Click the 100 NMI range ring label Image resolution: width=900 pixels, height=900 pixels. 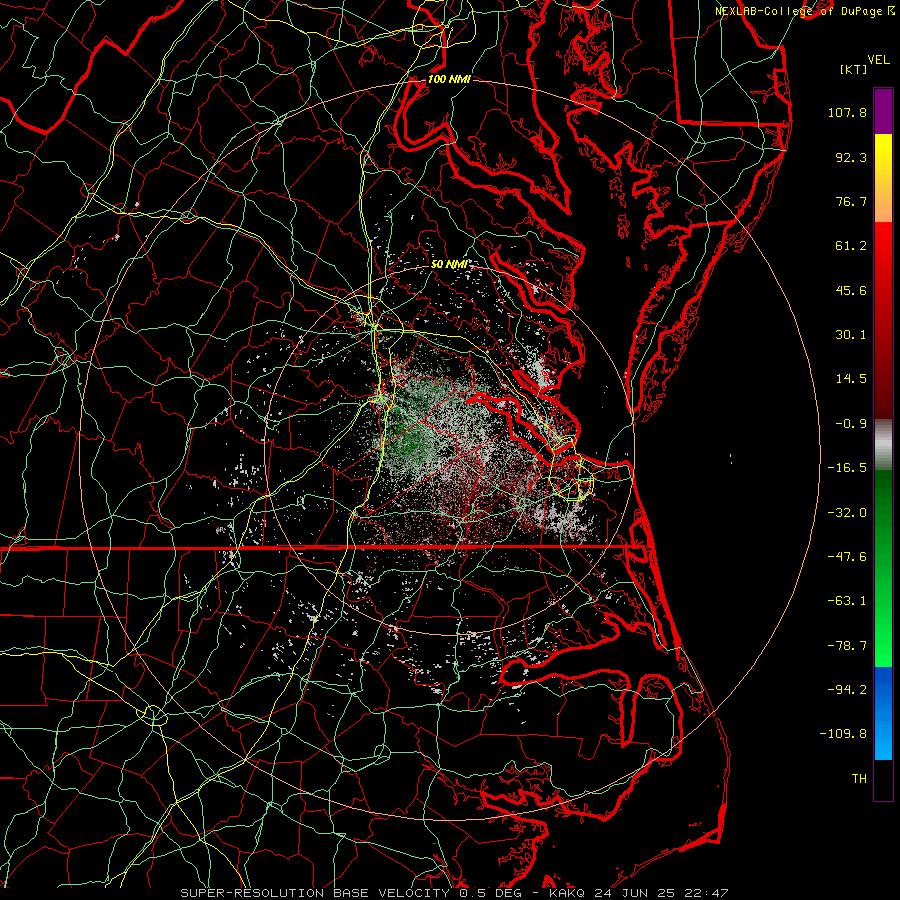click(x=449, y=79)
